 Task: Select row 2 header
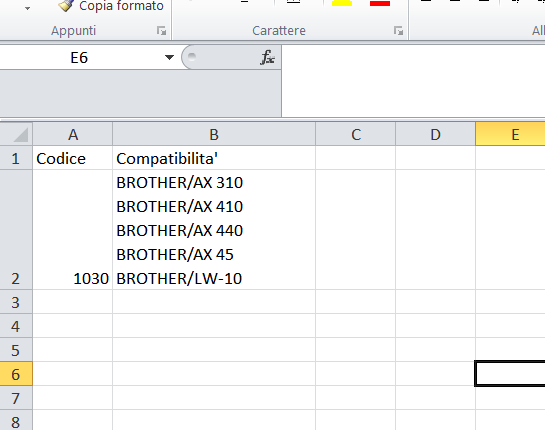coord(16,230)
